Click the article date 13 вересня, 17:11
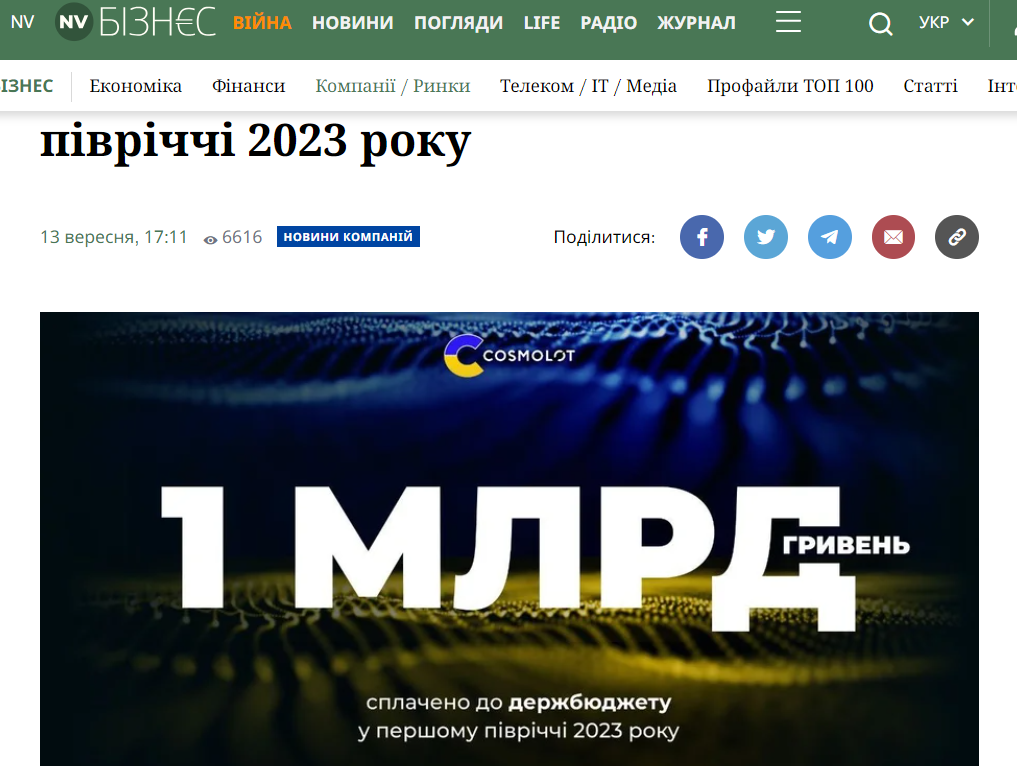Screen dimensions: 1017x766 click(x=114, y=237)
